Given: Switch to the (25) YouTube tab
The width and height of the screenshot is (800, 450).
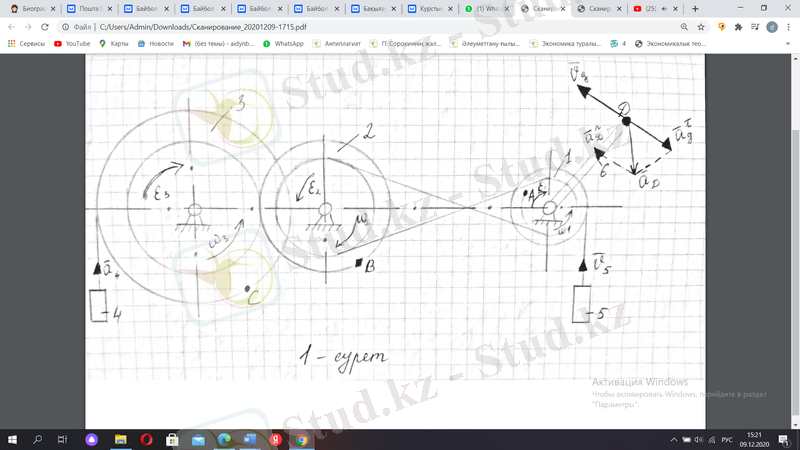Looking at the screenshot, I should tap(657, 9).
